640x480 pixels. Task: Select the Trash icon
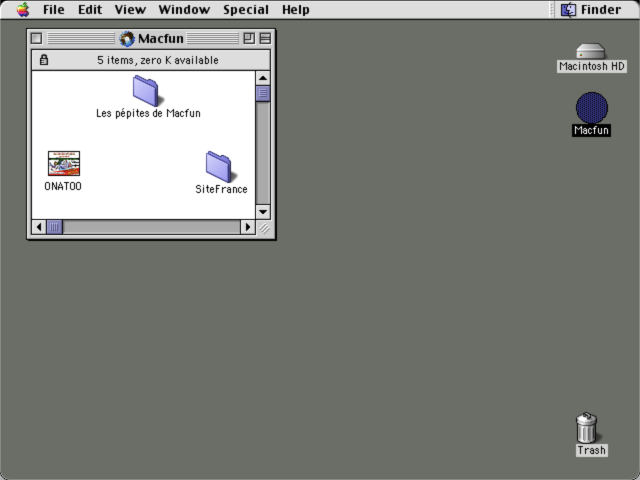pos(587,427)
